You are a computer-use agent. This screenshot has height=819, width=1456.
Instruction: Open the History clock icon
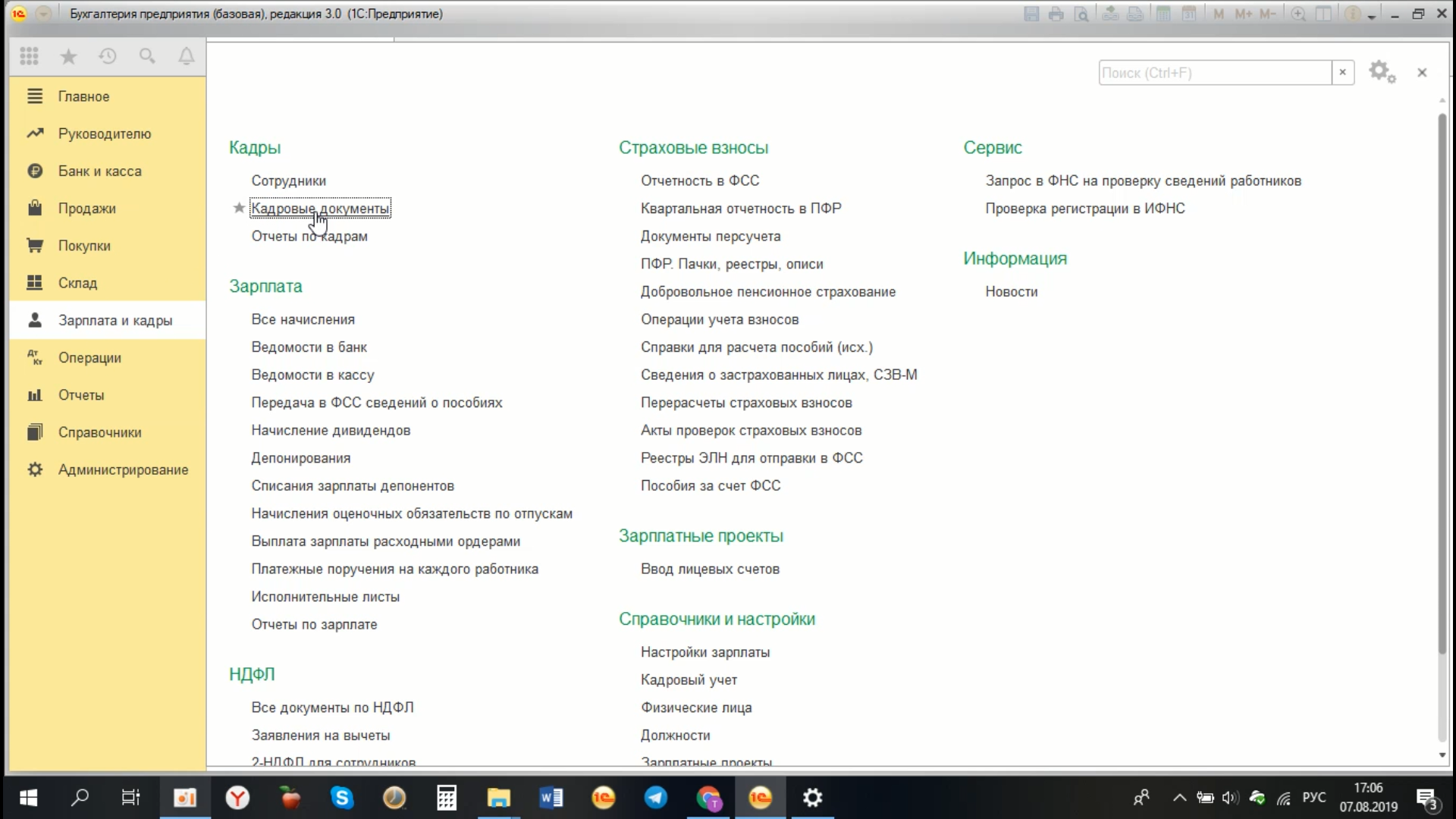108,56
